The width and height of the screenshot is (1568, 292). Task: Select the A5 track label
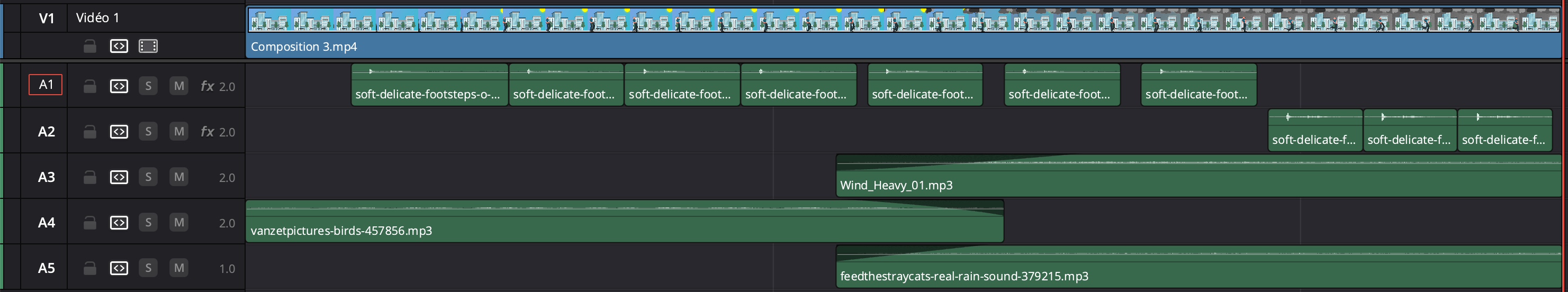click(x=46, y=268)
